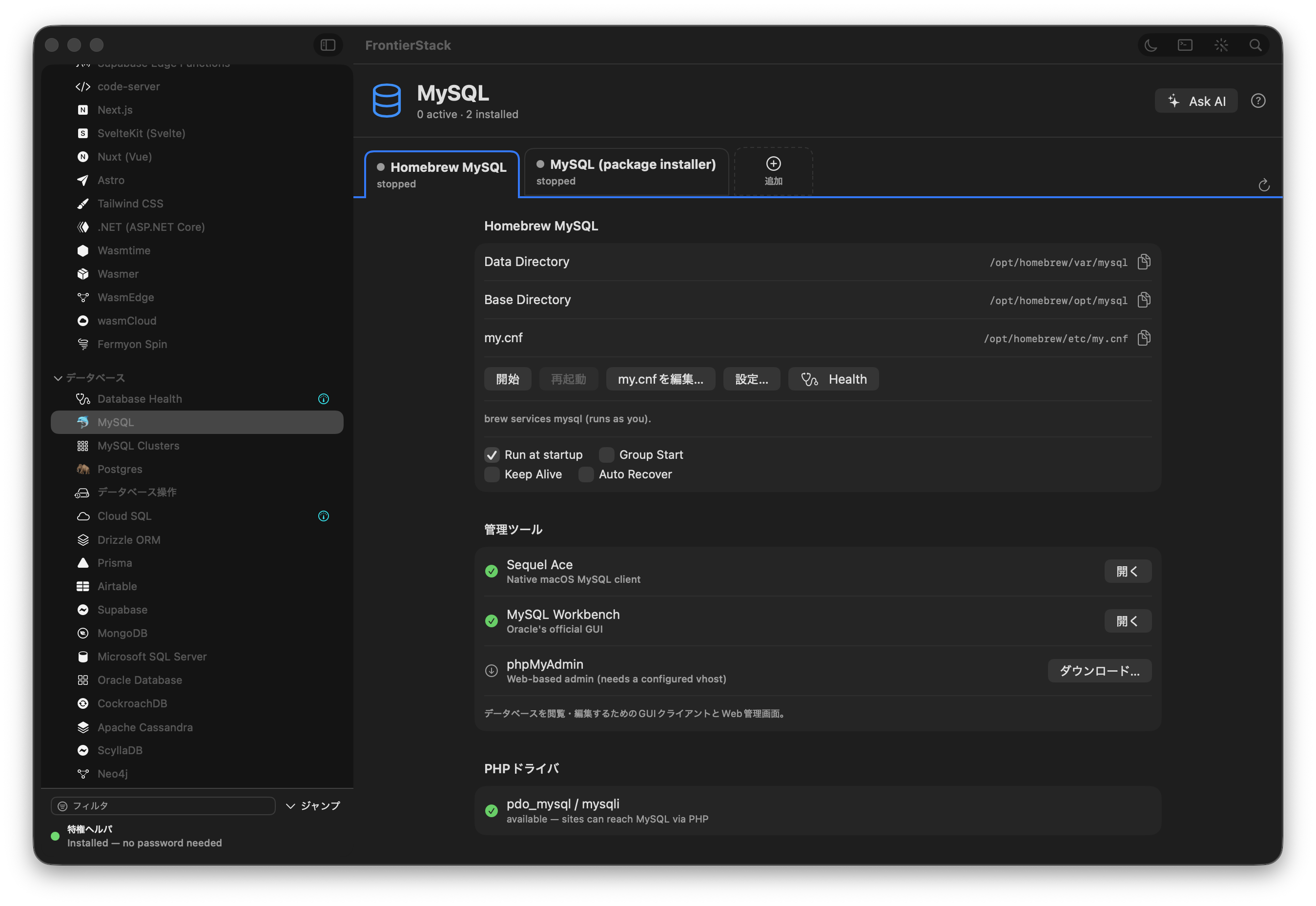Open CockroachDB in sidebar
The height and width of the screenshot is (906, 1316).
click(x=197, y=703)
